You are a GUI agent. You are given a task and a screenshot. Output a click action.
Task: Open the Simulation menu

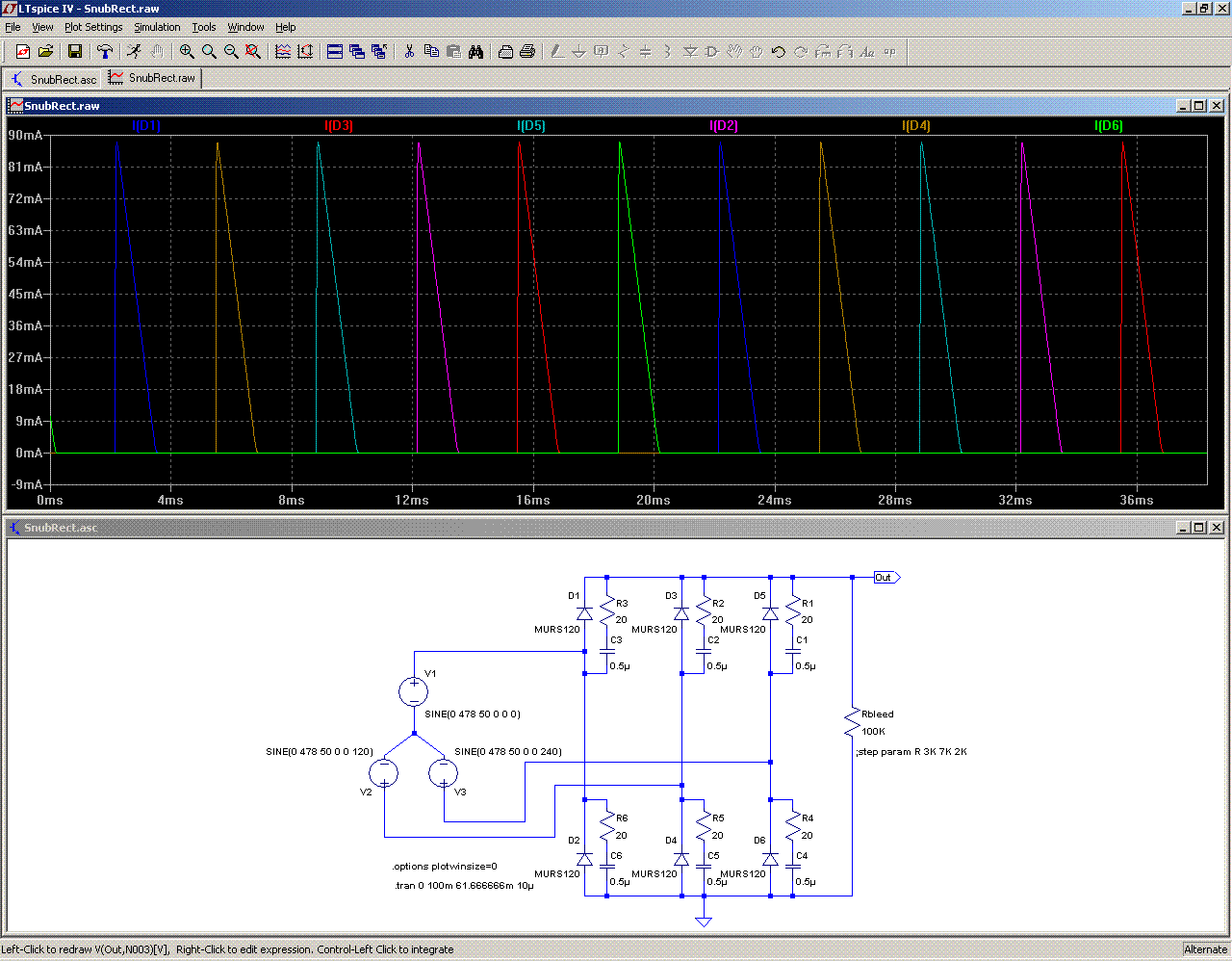[x=157, y=27]
